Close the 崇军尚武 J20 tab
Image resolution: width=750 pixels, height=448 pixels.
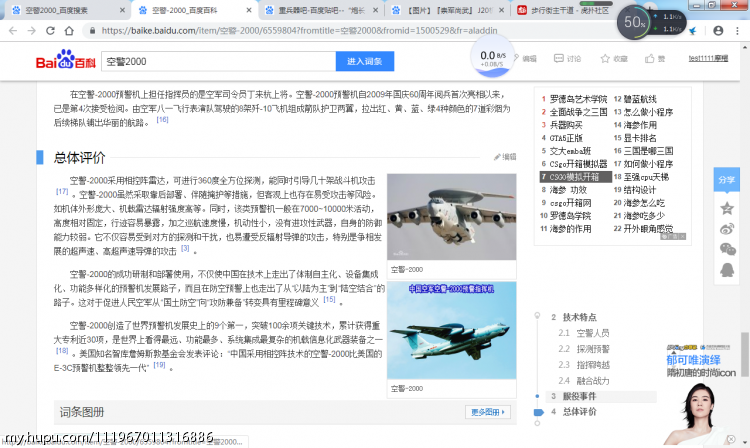click(x=501, y=10)
